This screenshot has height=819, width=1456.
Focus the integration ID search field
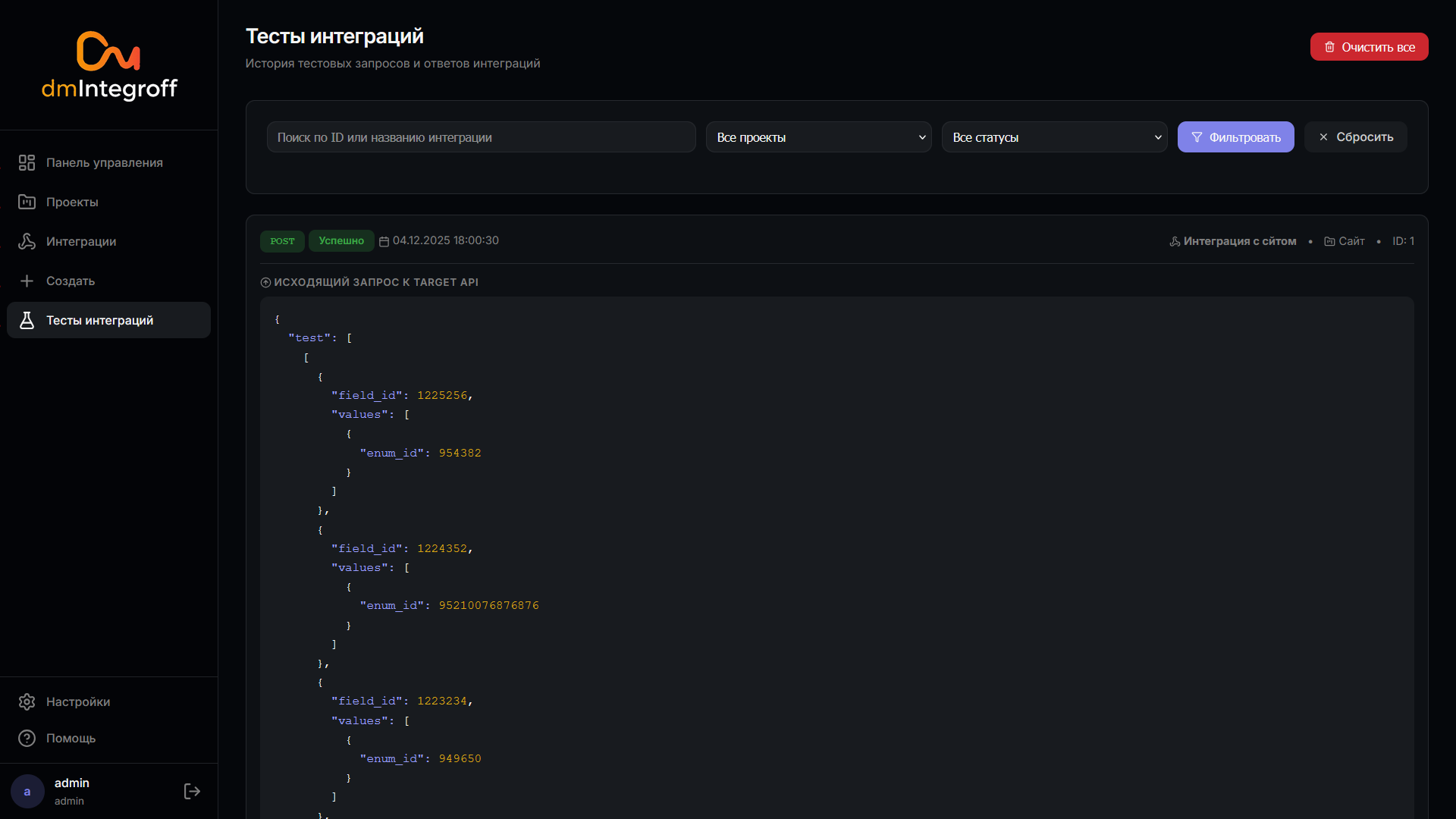coord(481,137)
